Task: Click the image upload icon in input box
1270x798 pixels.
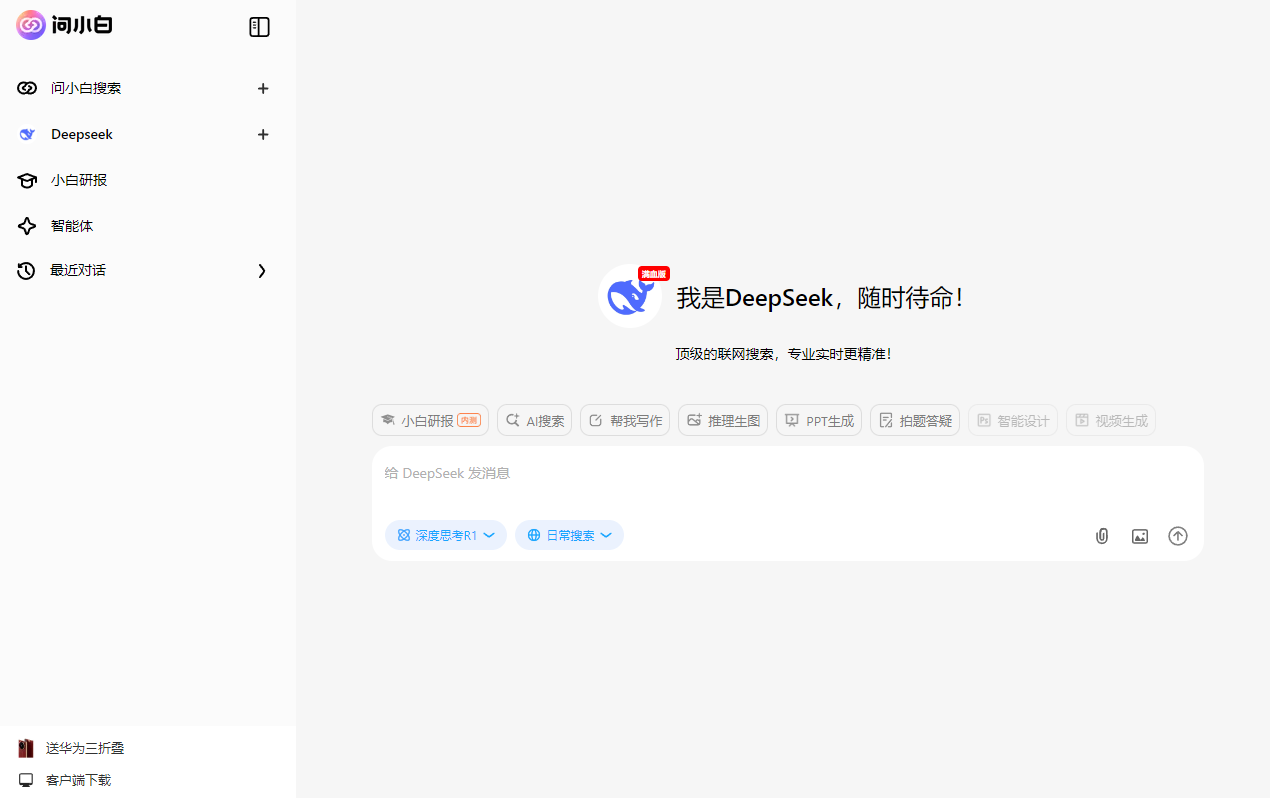Action: [1140, 535]
